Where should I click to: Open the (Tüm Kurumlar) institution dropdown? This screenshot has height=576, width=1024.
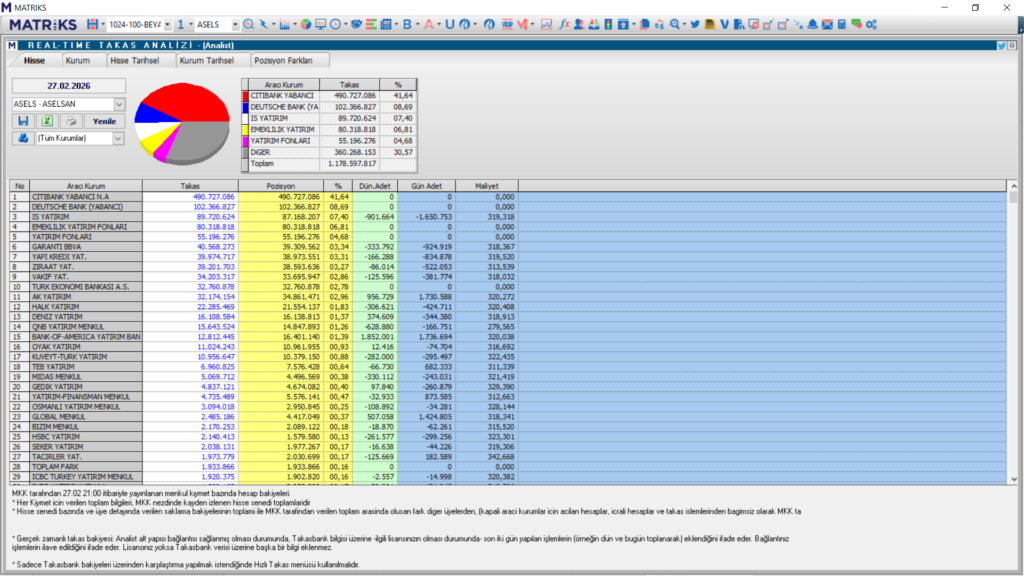[x=119, y=139]
